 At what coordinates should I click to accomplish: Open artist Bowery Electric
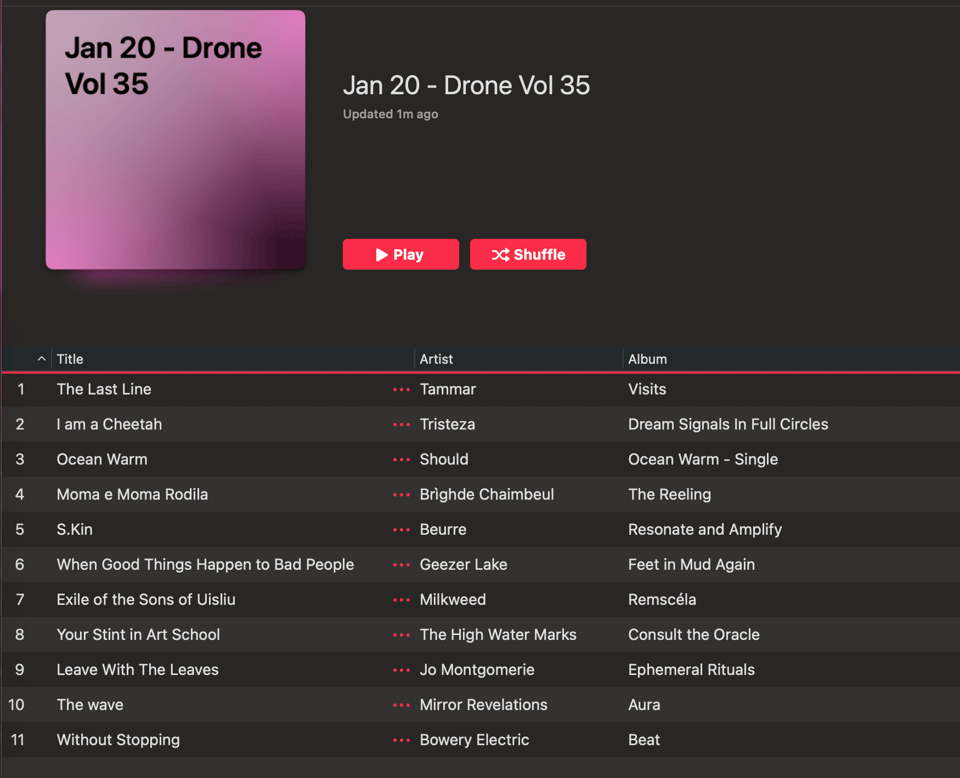474,740
